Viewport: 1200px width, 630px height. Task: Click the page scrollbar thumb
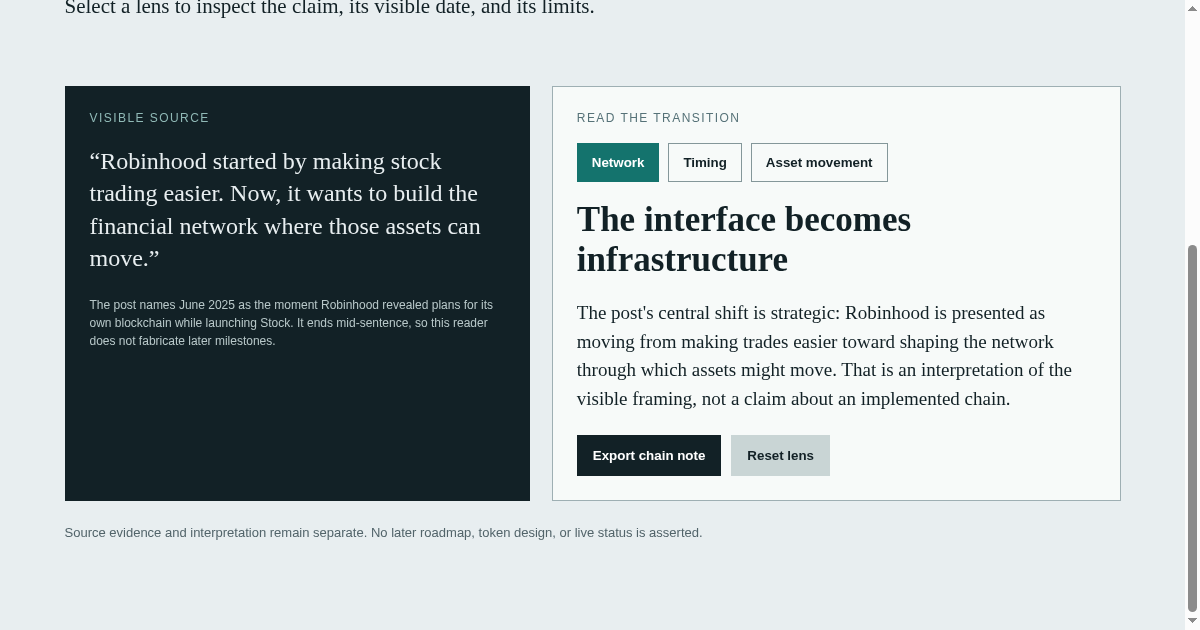(x=1192, y=428)
